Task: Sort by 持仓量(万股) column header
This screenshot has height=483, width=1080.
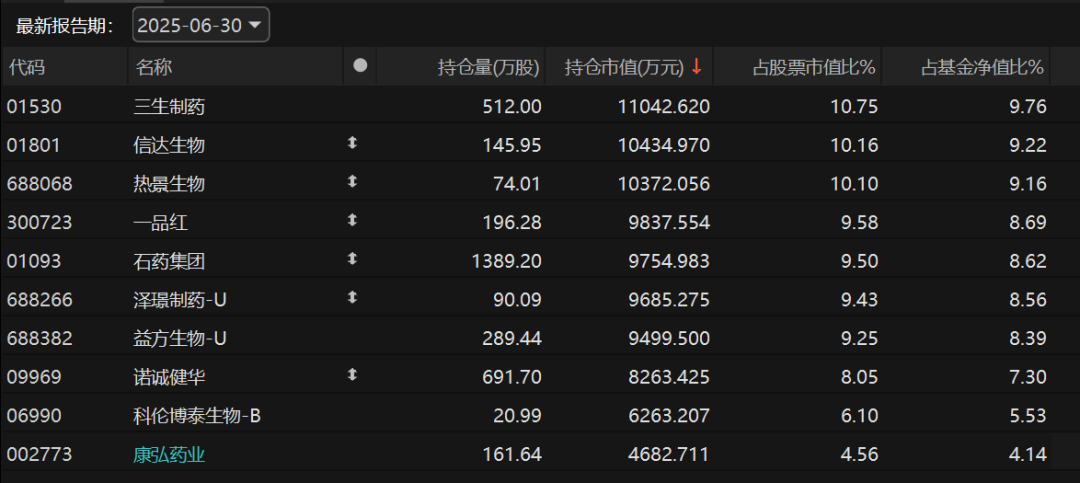Action: point(488,67)
